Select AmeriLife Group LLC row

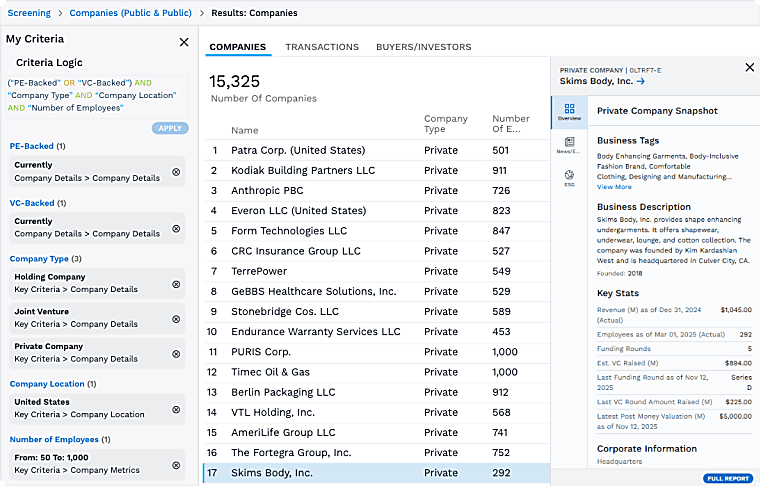(377, 432)
